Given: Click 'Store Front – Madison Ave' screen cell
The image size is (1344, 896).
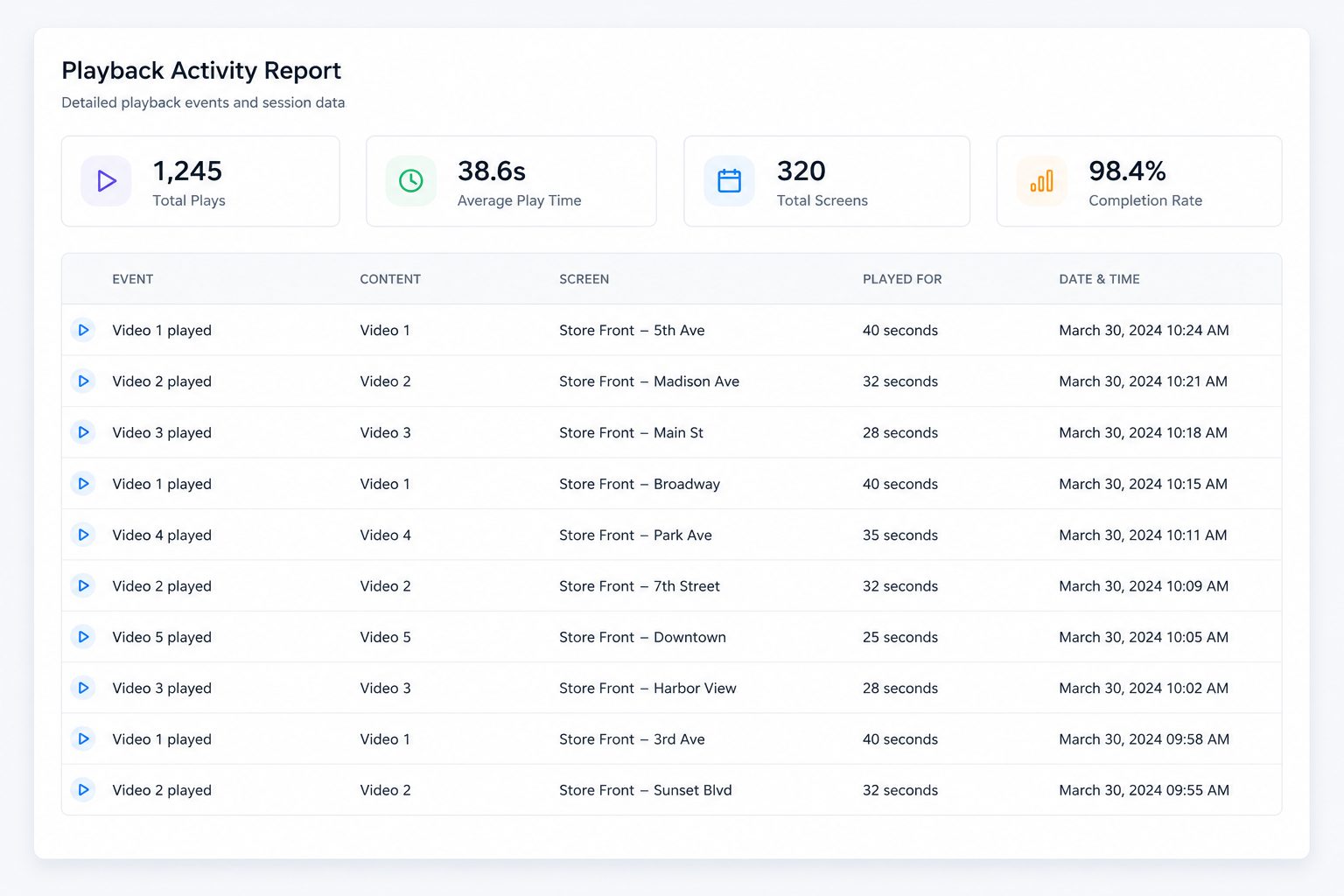Looking at the screenshot, I should (649, 381).
